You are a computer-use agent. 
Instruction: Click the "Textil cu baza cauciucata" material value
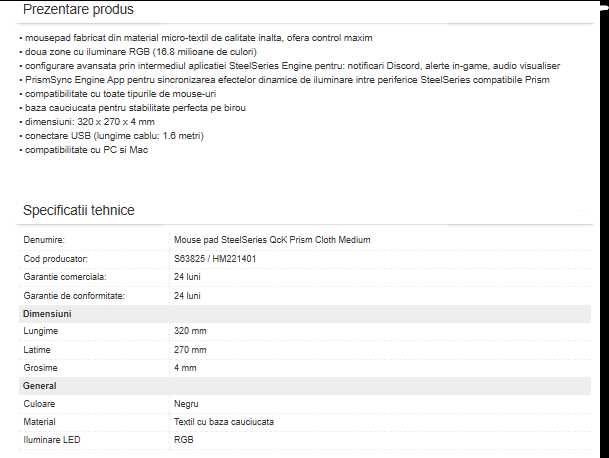(x=224, y=422)
